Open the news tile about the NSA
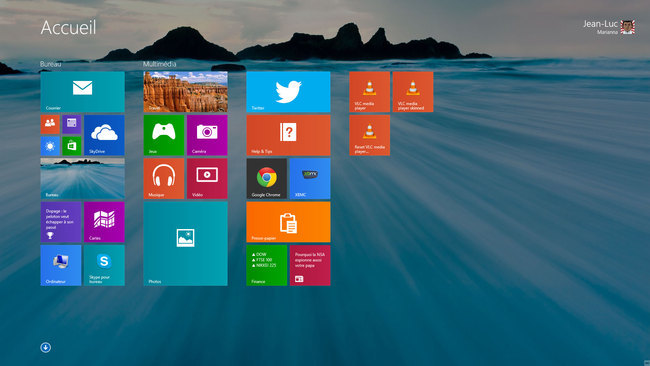Image resolution: width=650 pixels, height=366 pixels. tap(310, 265)
